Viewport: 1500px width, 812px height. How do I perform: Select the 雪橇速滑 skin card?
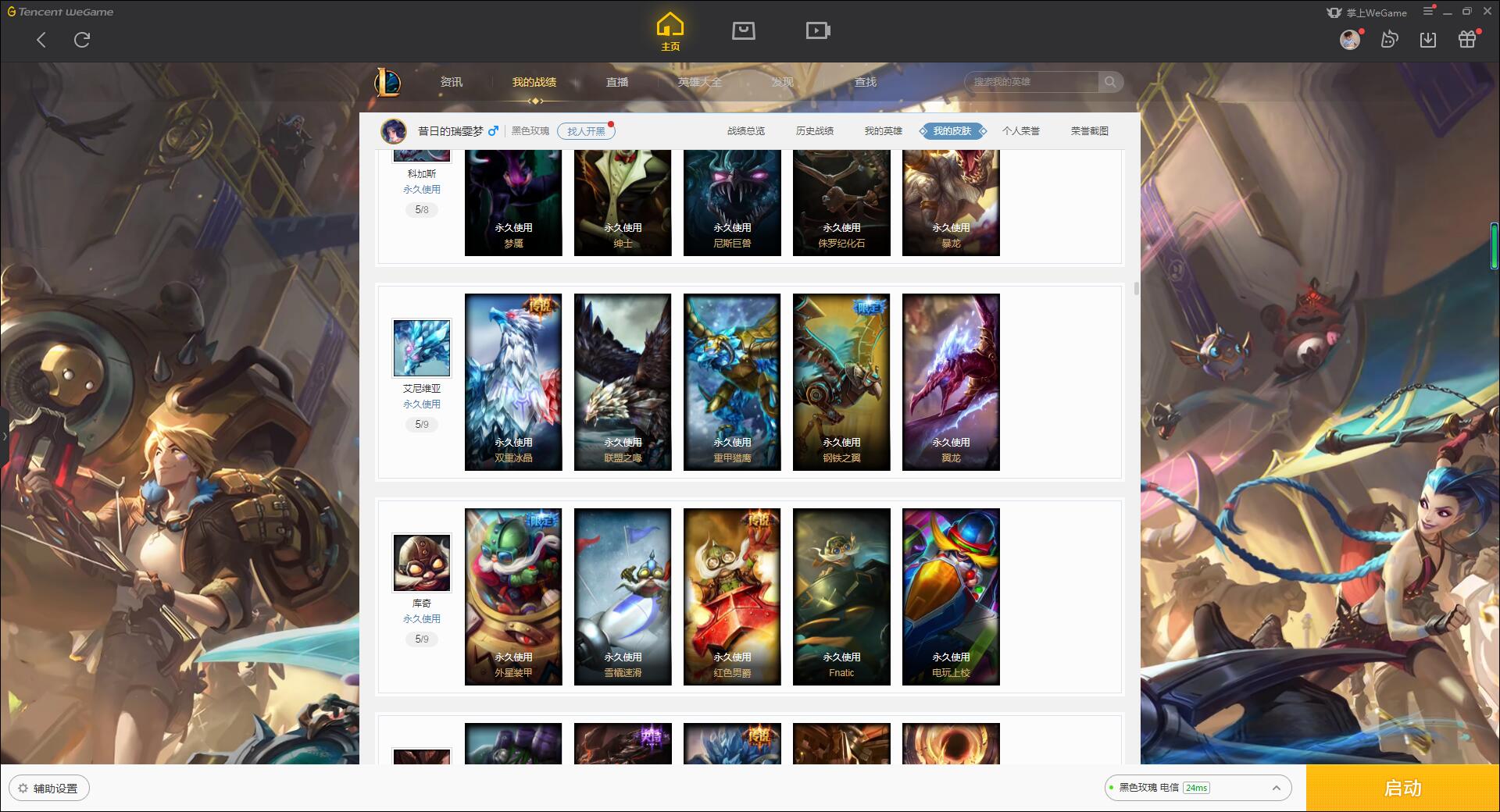(623, 597)
